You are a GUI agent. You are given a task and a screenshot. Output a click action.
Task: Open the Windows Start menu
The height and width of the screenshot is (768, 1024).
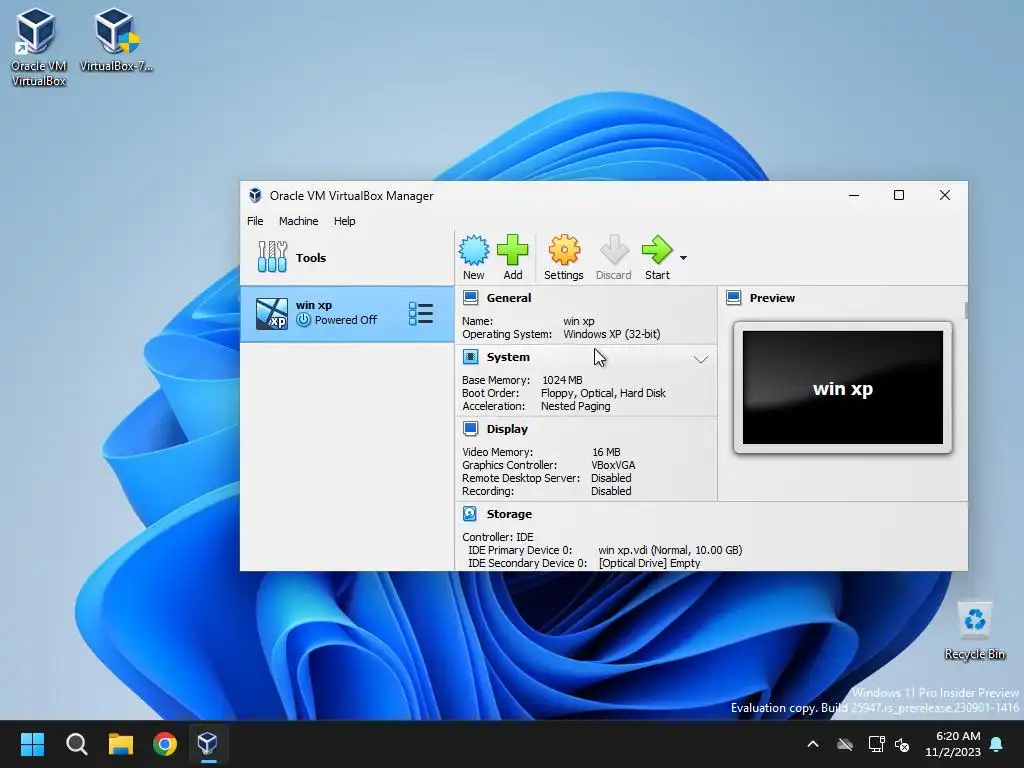(32, 744)
